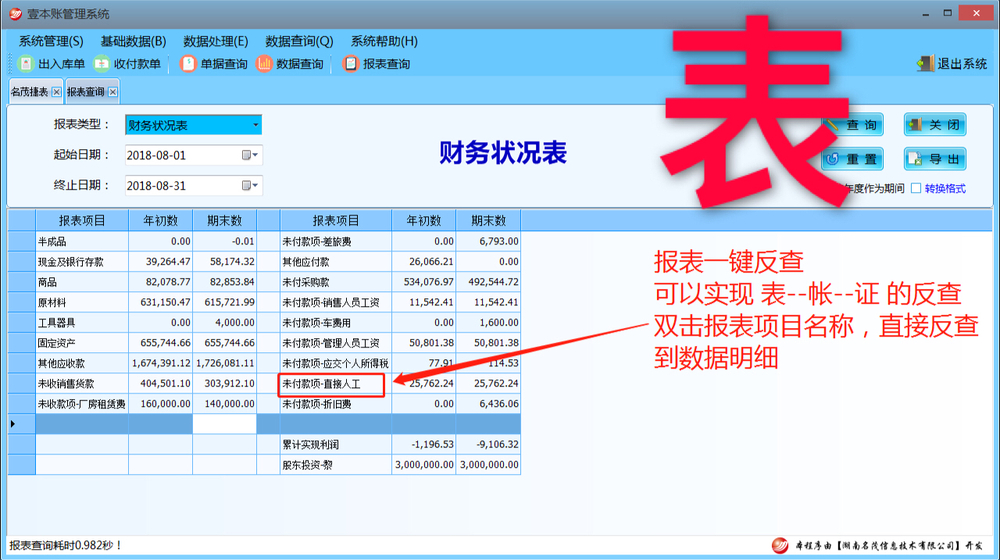1000x560 pixels.
Task: Open the 收付款单 toolbar icon
Action: (x=101, y=64)
